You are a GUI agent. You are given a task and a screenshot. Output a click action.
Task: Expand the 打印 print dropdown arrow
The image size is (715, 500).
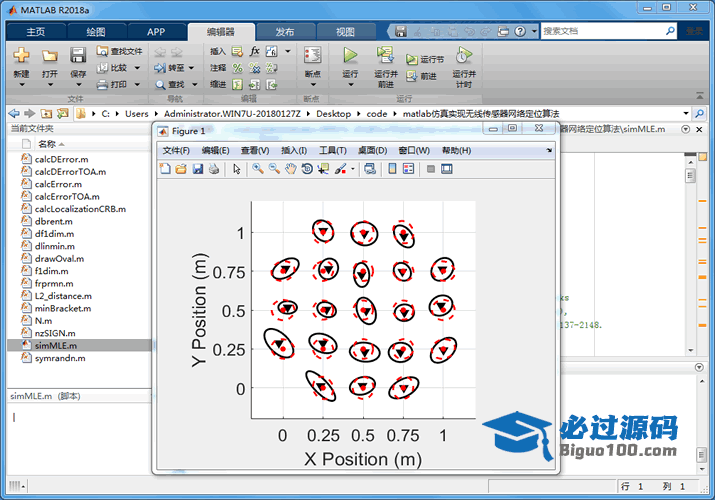[x=136, y=85]
